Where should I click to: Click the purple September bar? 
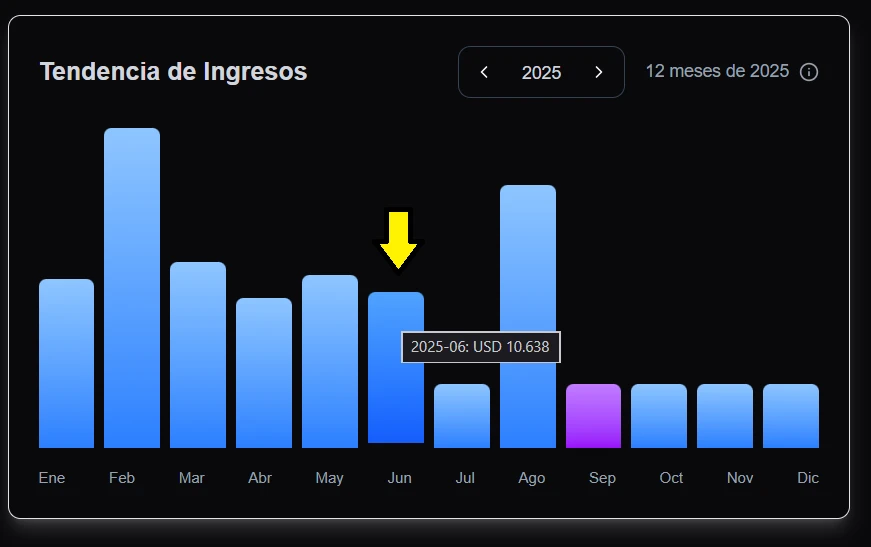click(x=593, y=416)
